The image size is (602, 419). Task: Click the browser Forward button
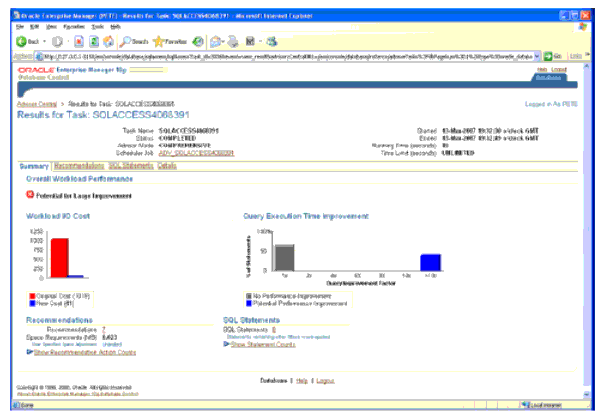pos(57,41)
